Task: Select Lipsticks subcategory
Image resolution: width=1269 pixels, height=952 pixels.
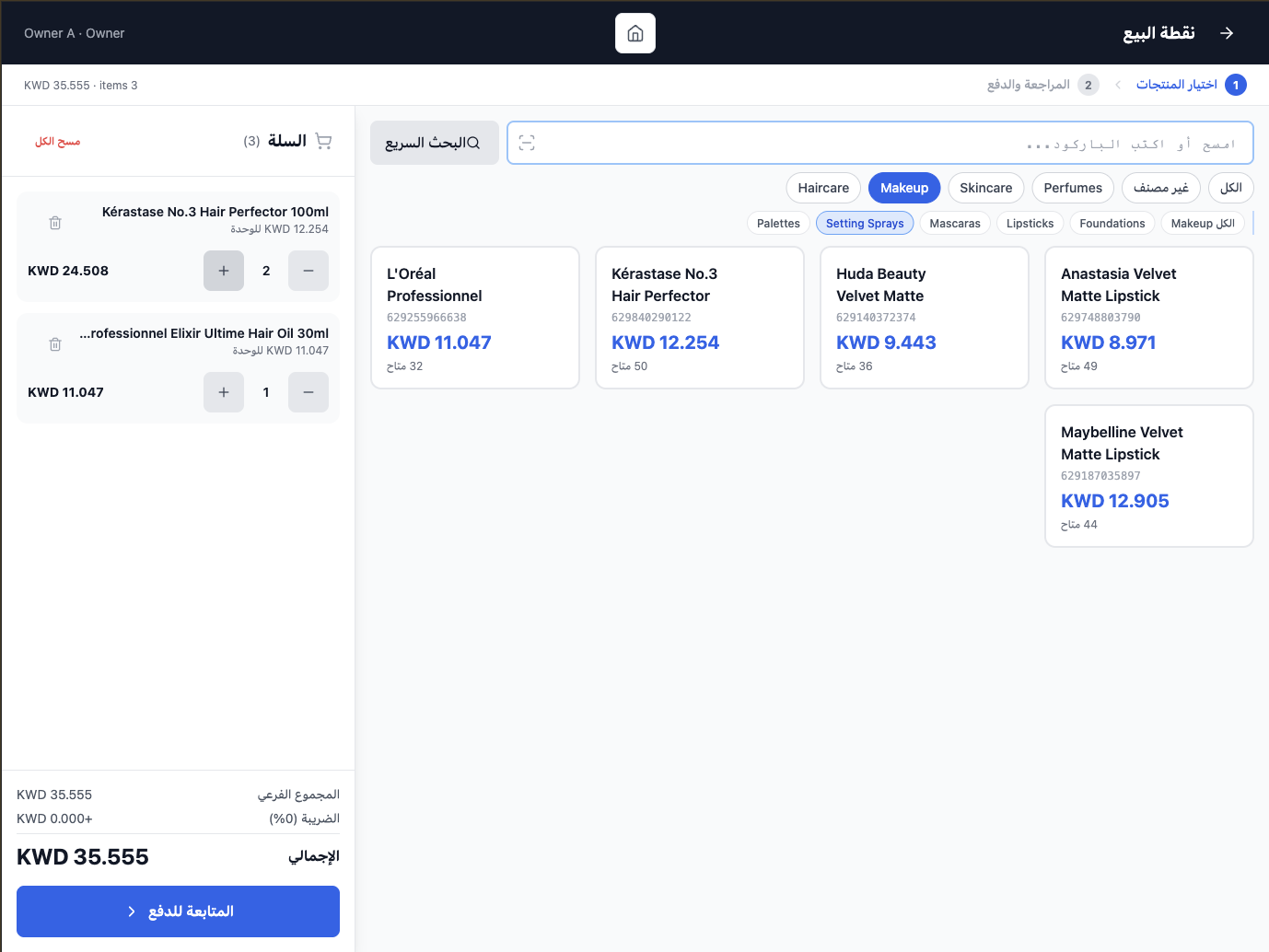Action: point(1030,224)
